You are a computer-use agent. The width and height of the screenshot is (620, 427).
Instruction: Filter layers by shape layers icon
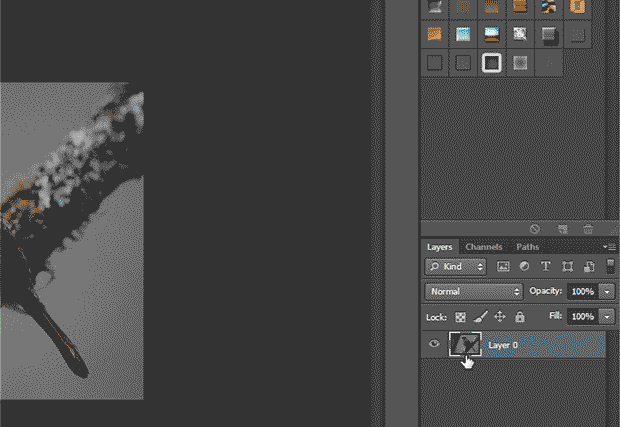(567, 266)
